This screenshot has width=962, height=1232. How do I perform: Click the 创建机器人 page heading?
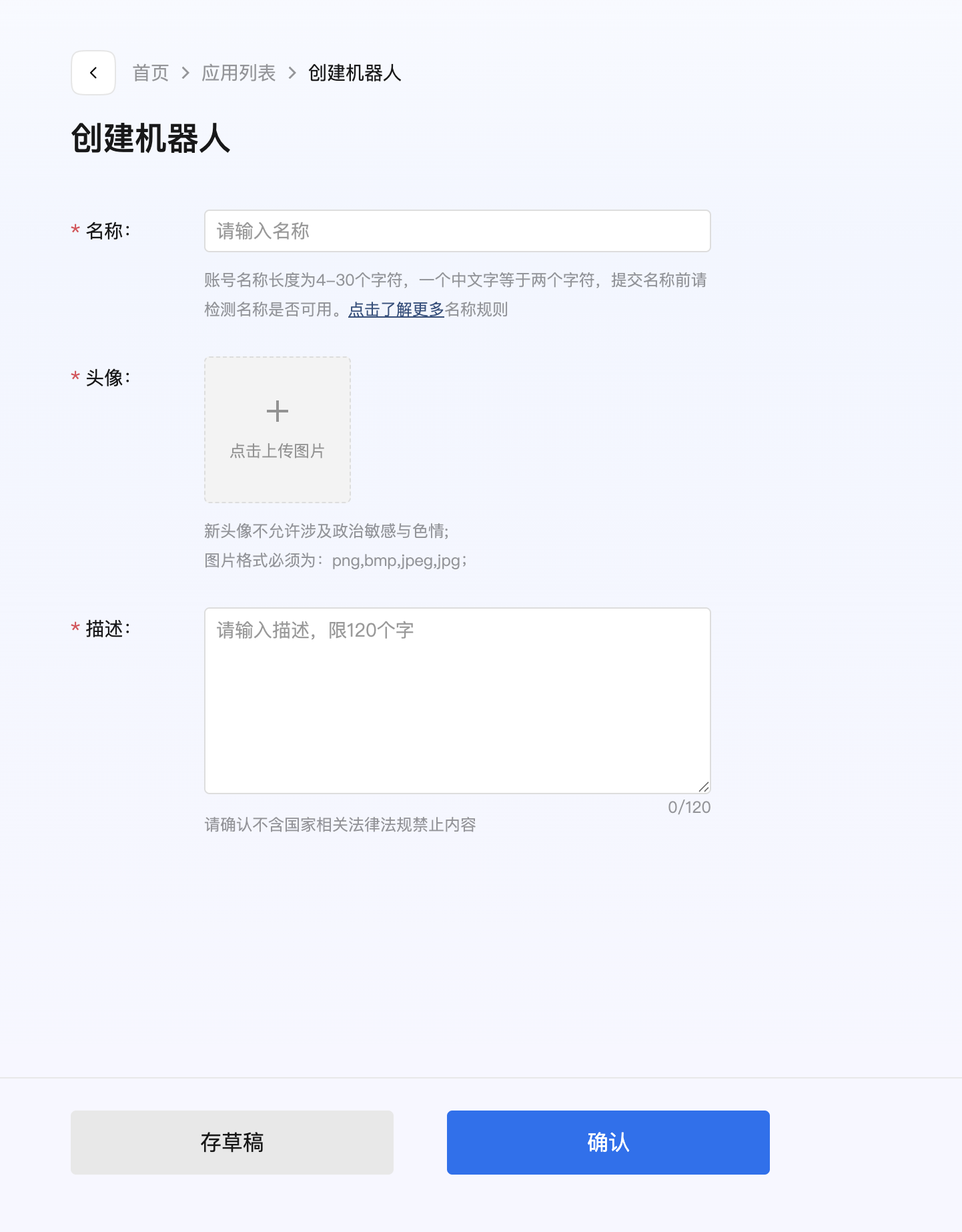click(151, 139)
